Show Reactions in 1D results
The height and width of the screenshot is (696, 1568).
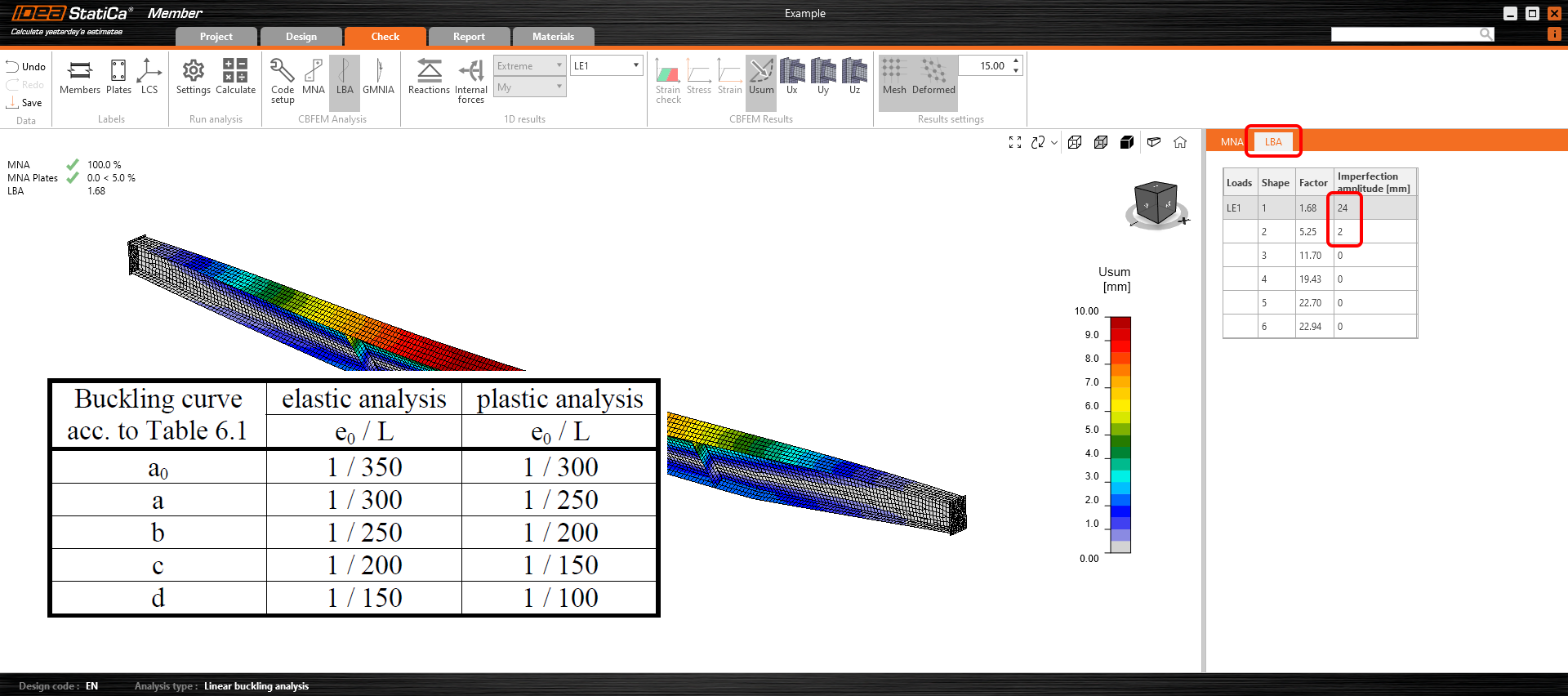click(429, 76)
